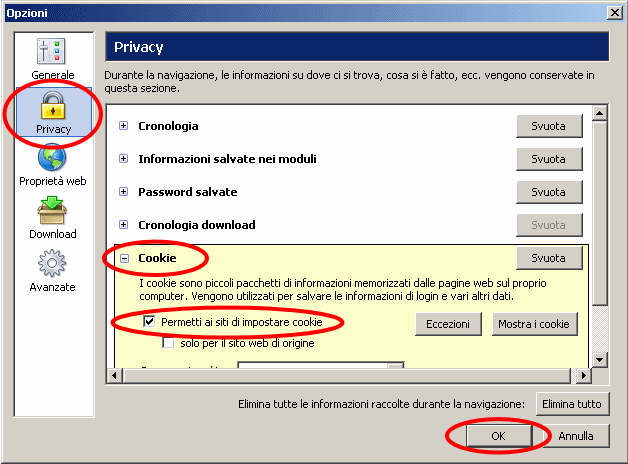The image size is (628, 464).
Task: Open the Download section icon
Action: [52, 213]
